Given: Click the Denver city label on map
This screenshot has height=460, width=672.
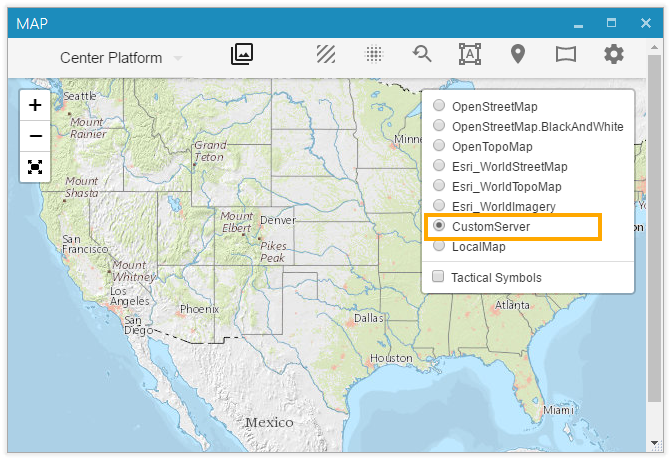Looking at the screenshot, I should coord(278,220).
